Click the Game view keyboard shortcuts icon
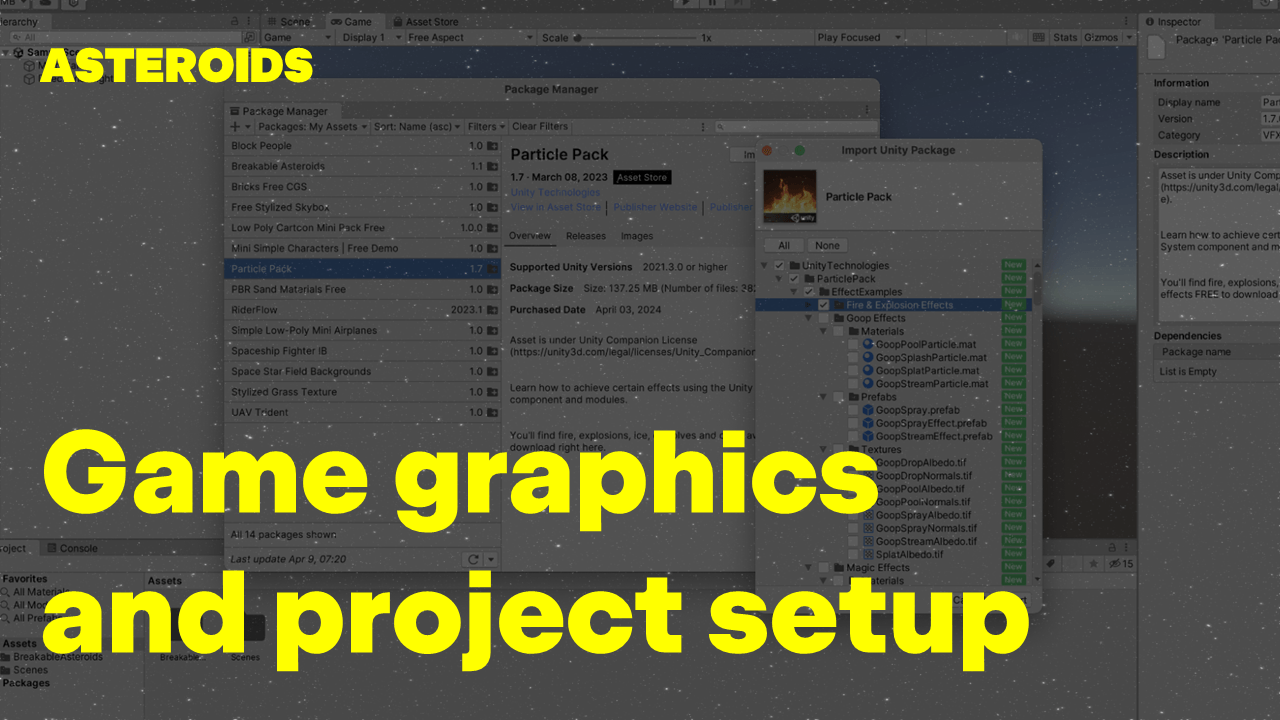The width and height of the screenshot is (1280, 720). pos(1040,38)
